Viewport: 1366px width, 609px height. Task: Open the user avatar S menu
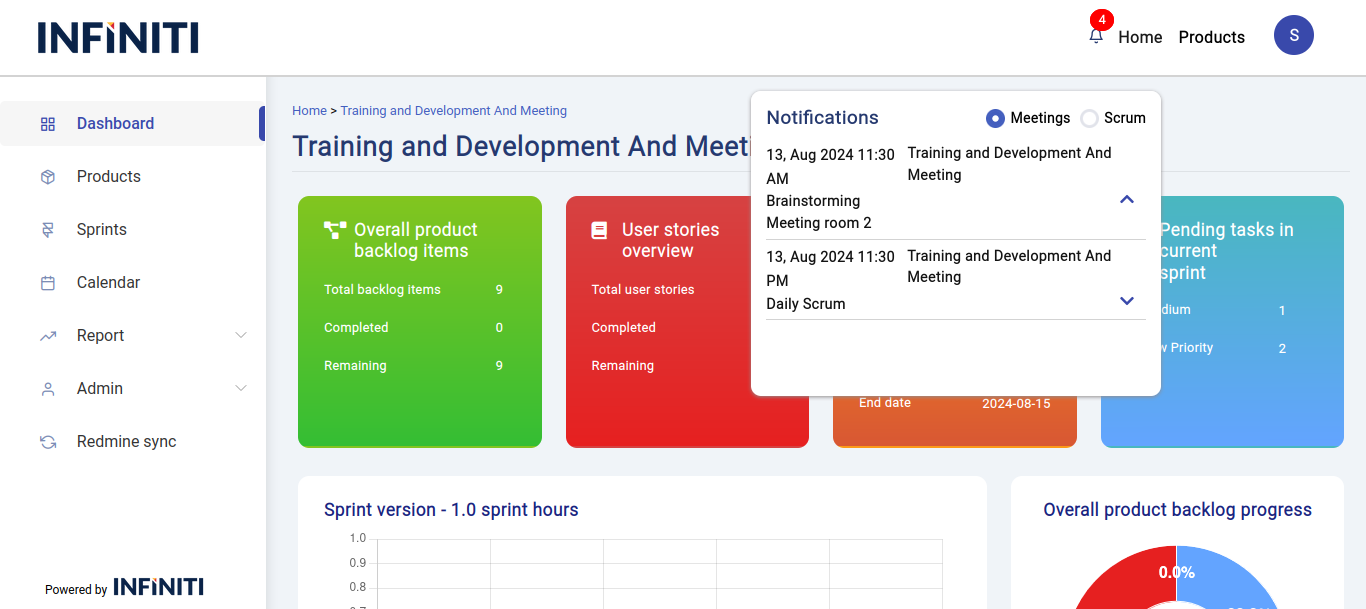(x=1293, y=35)
